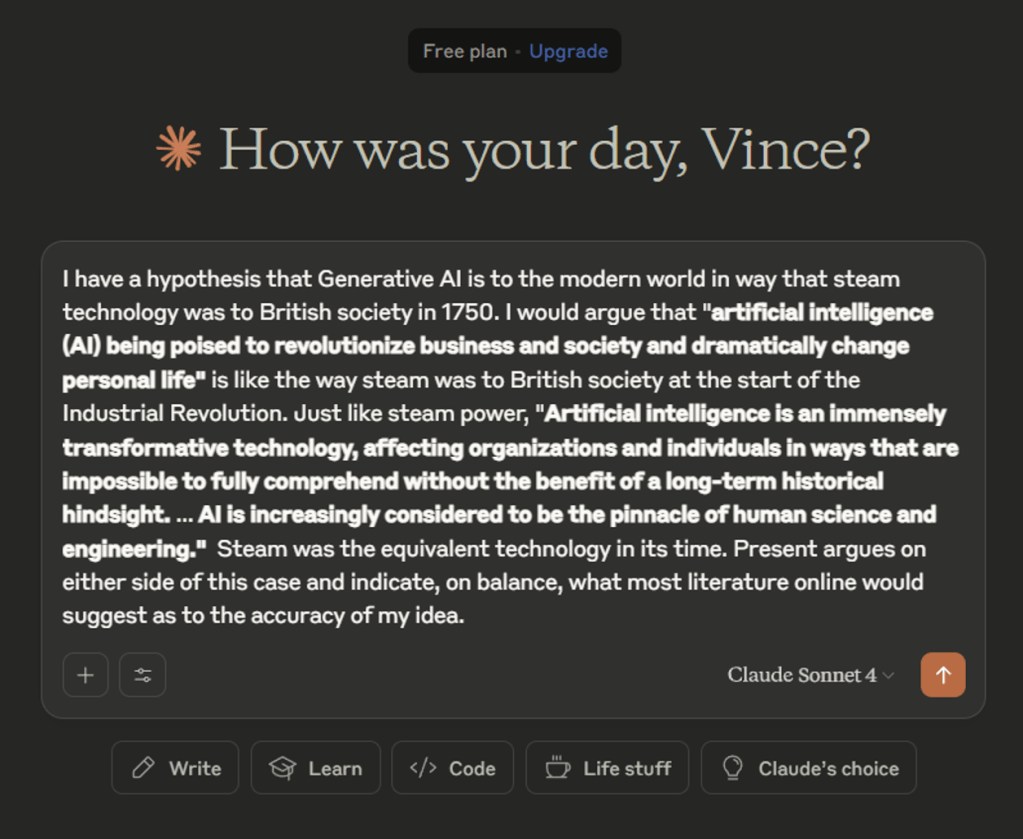This screenshot has width=1023, height=839.
Task: Click the orange Claude starburst logo
Action: click(179, 149)
